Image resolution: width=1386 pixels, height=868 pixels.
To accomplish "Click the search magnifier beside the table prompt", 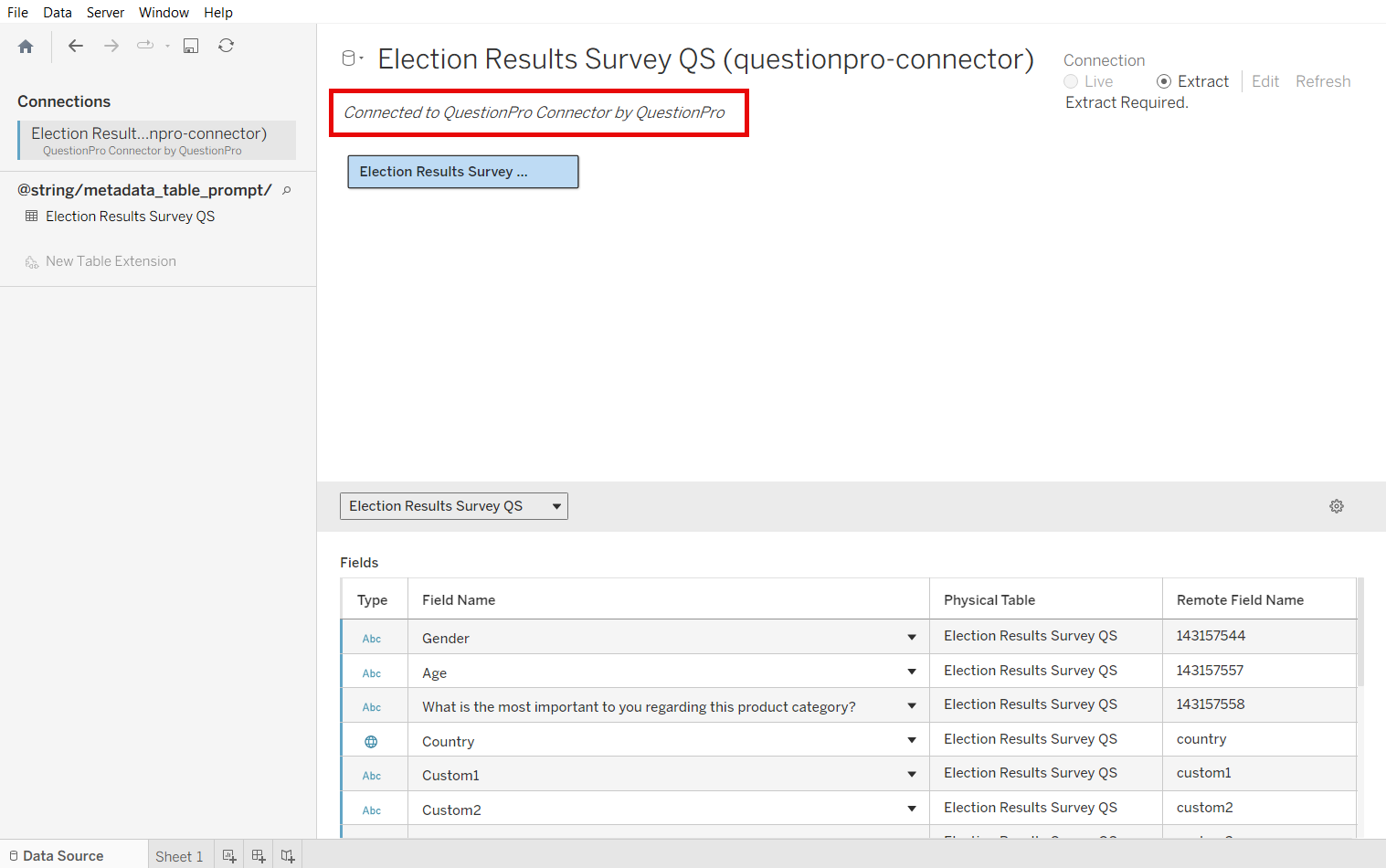I will point(286,190).
